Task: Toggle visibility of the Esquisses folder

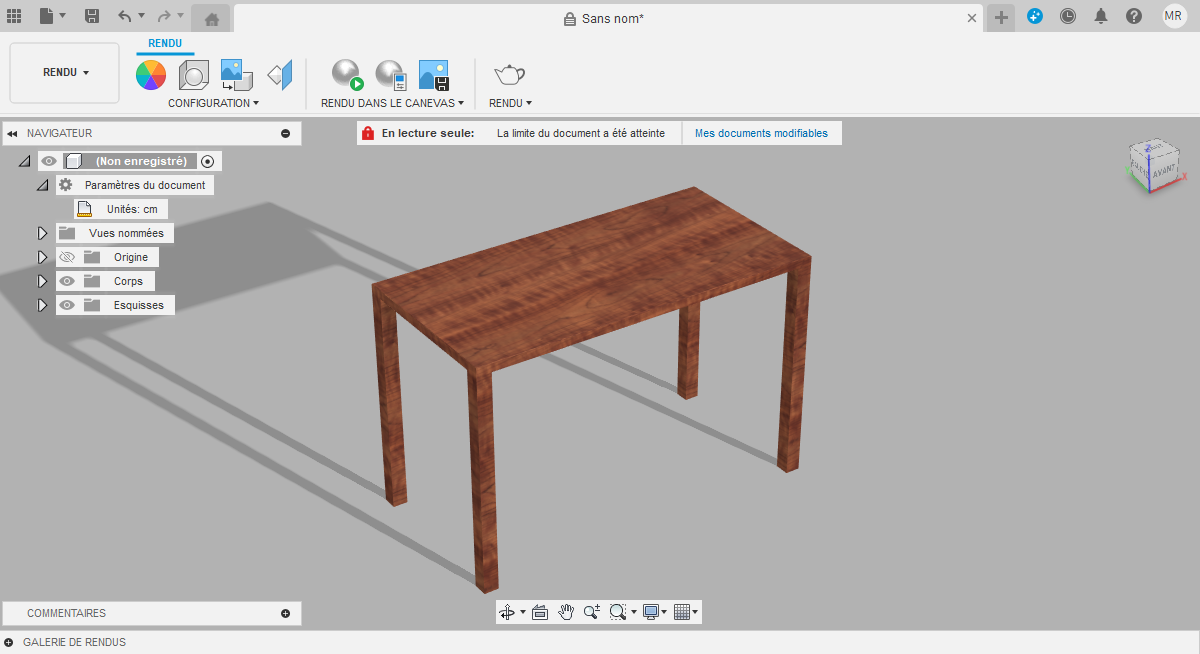Action: coord(66,305)
